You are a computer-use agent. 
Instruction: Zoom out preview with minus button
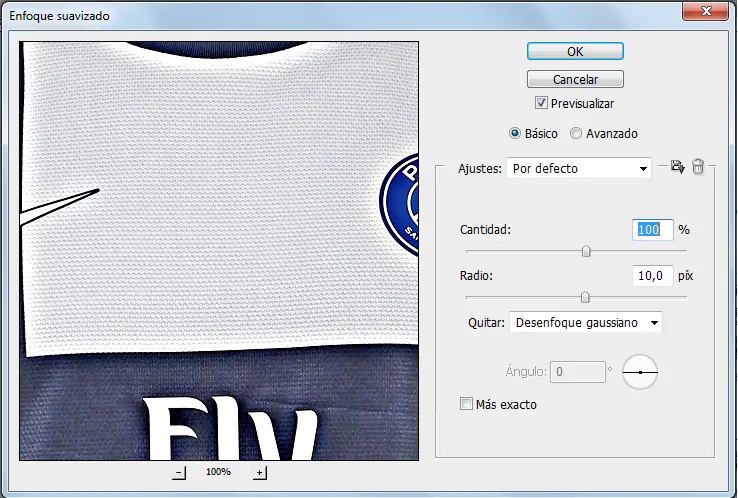coord(179,472)
